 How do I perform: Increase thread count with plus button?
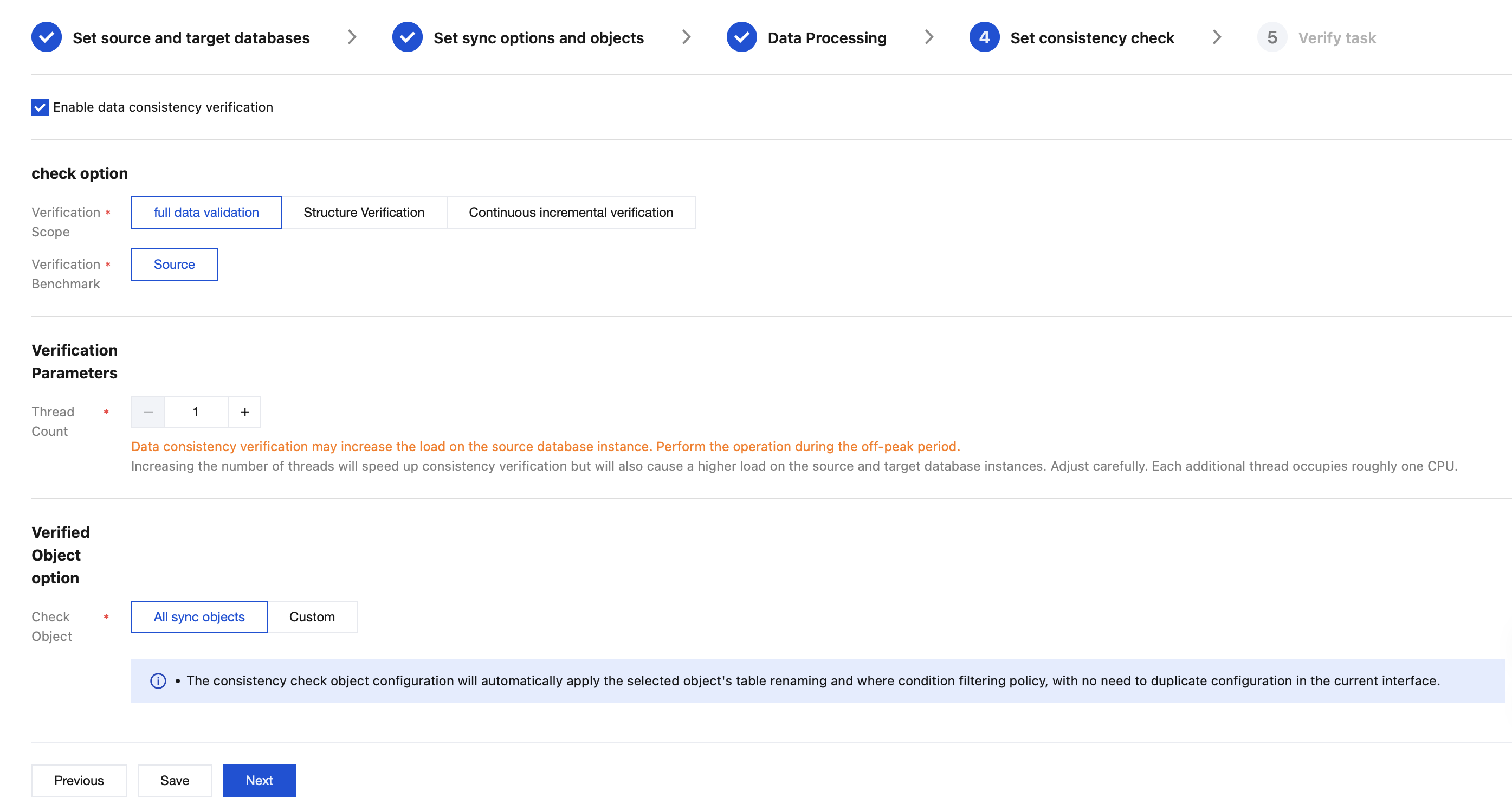(245, 413)
